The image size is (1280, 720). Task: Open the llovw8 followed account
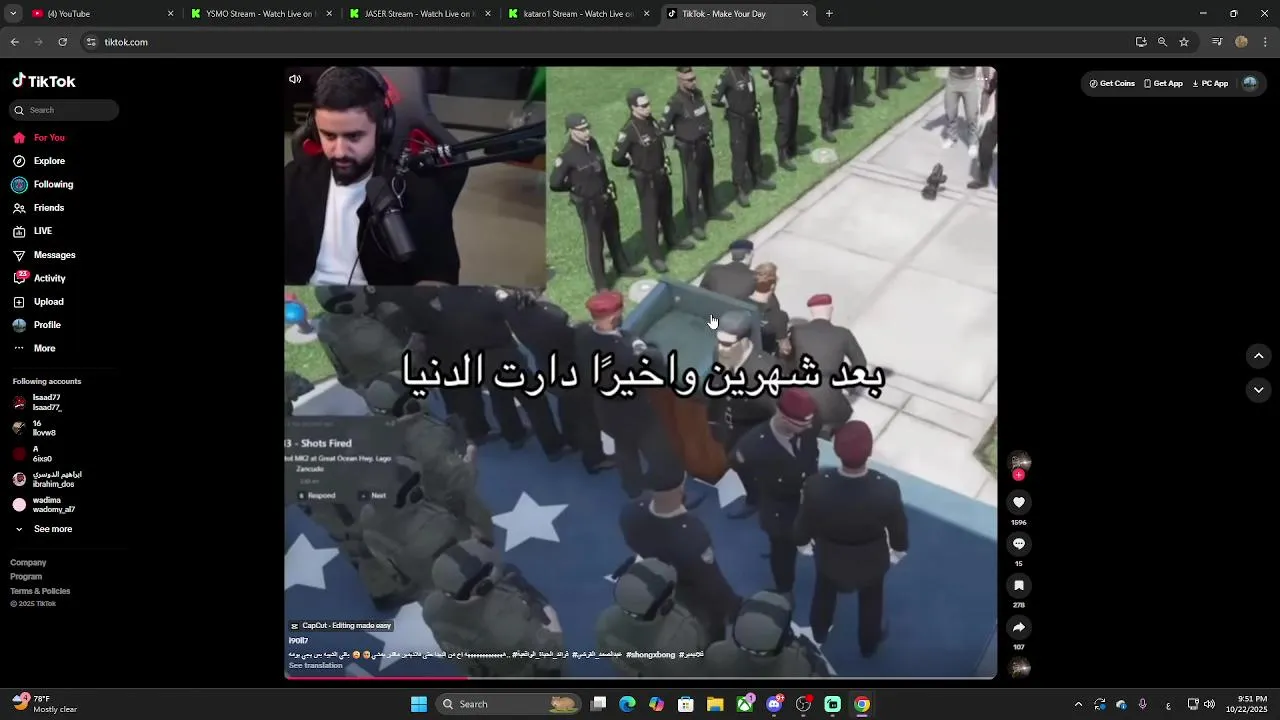[35, 428]
